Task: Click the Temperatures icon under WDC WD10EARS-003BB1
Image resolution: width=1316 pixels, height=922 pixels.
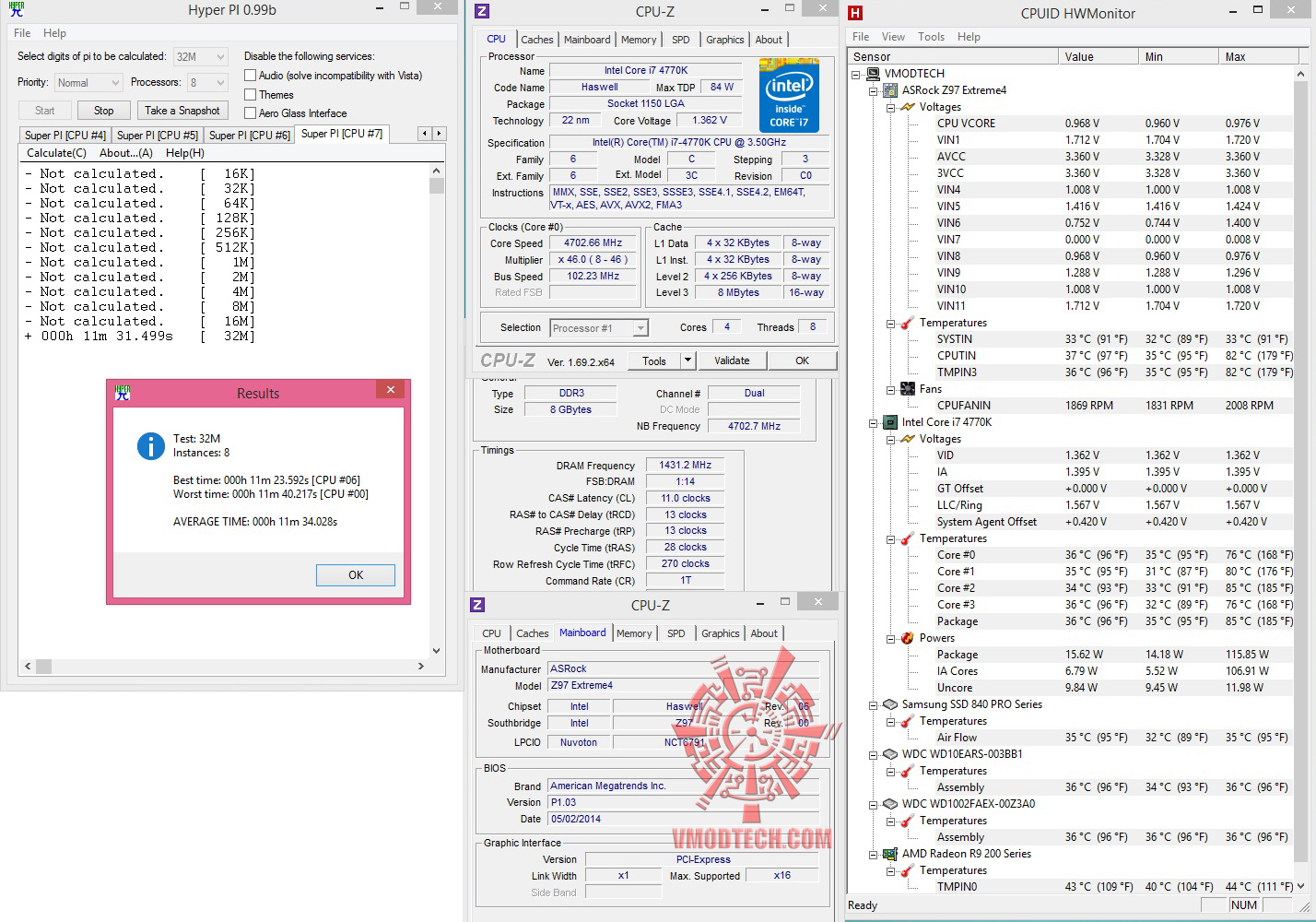Action: [908, 771]
